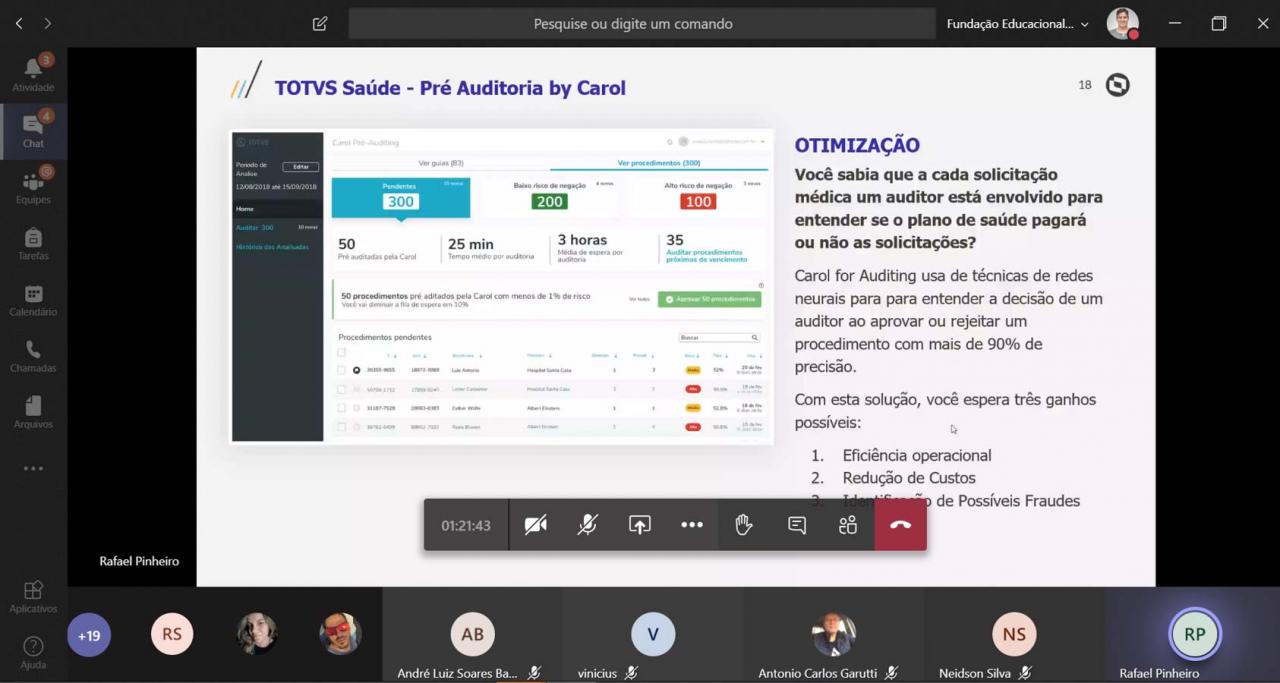Show more apps ellipsis in sidebar
This screenshot has width=1280, height=683.
[x=33, y=468]
